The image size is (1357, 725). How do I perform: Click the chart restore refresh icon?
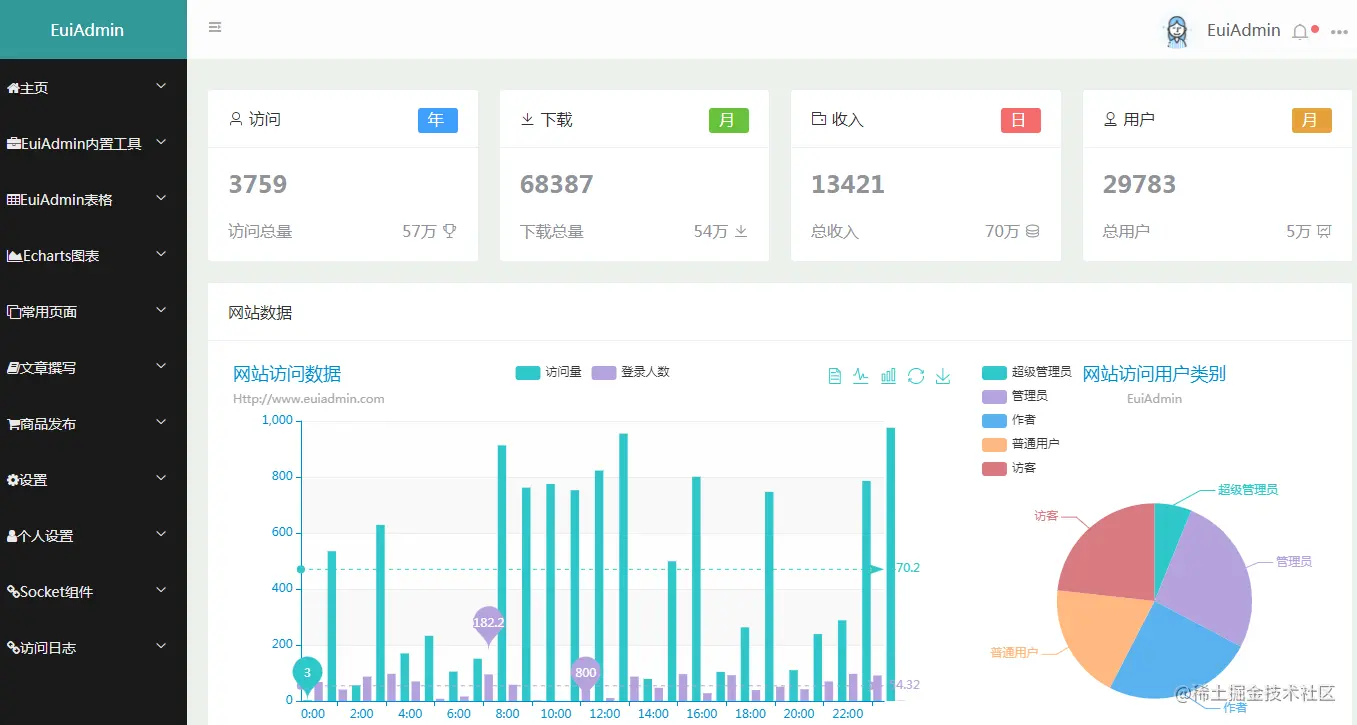click(x=915, y=376)
